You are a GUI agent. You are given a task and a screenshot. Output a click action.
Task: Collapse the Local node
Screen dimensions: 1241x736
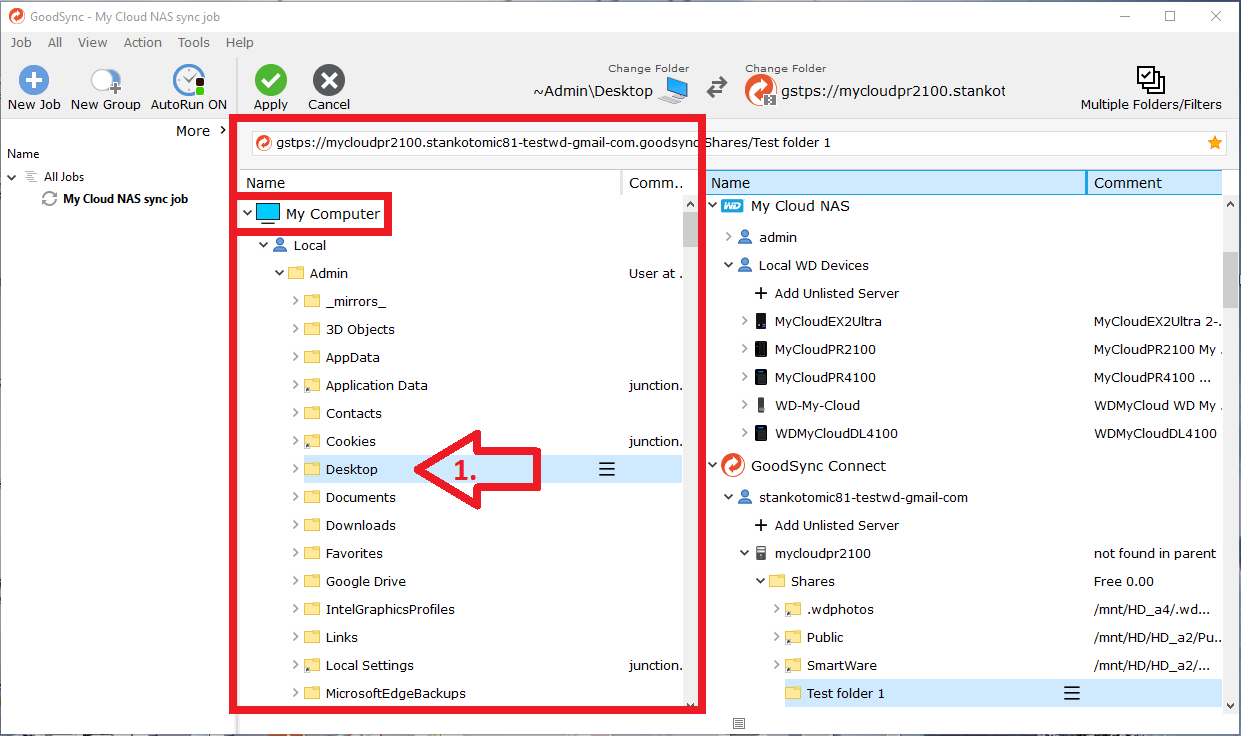click(x=263, y=245)
